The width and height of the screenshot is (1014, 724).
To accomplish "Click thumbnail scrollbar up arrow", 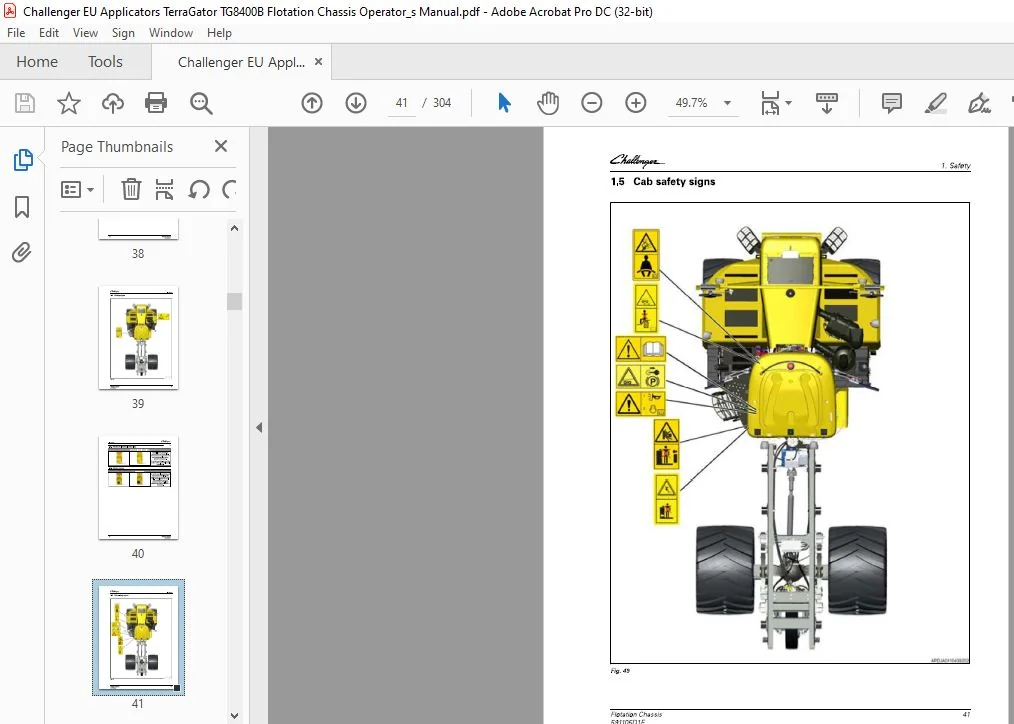I will coord(234,228).
